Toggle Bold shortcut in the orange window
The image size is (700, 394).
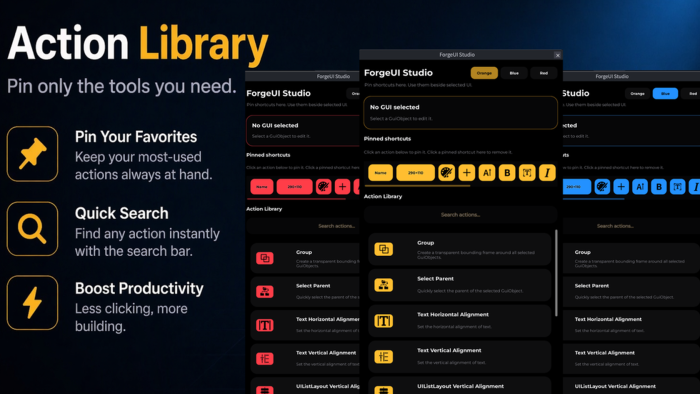pos(507,173)
